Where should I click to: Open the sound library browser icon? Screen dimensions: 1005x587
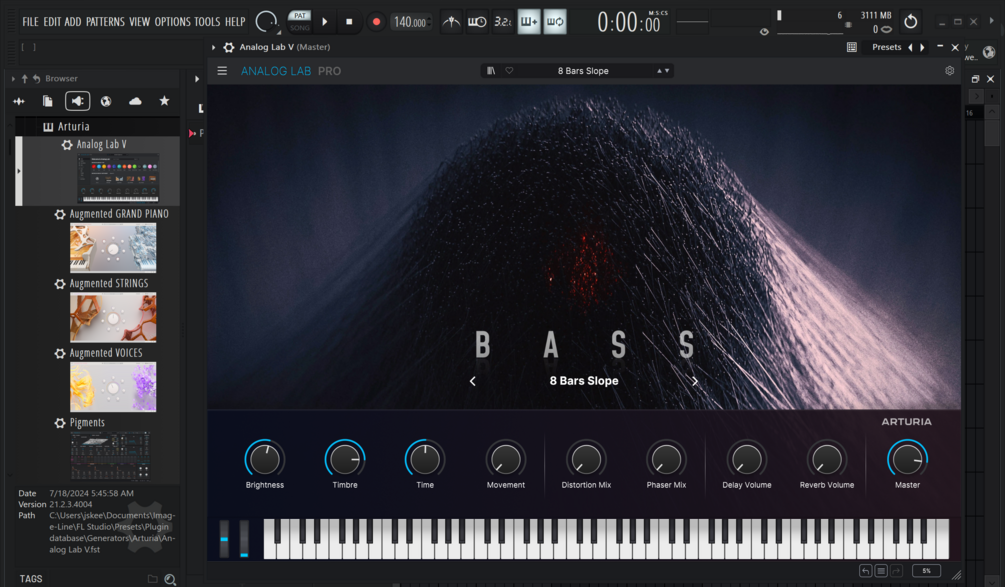point(491,70)
